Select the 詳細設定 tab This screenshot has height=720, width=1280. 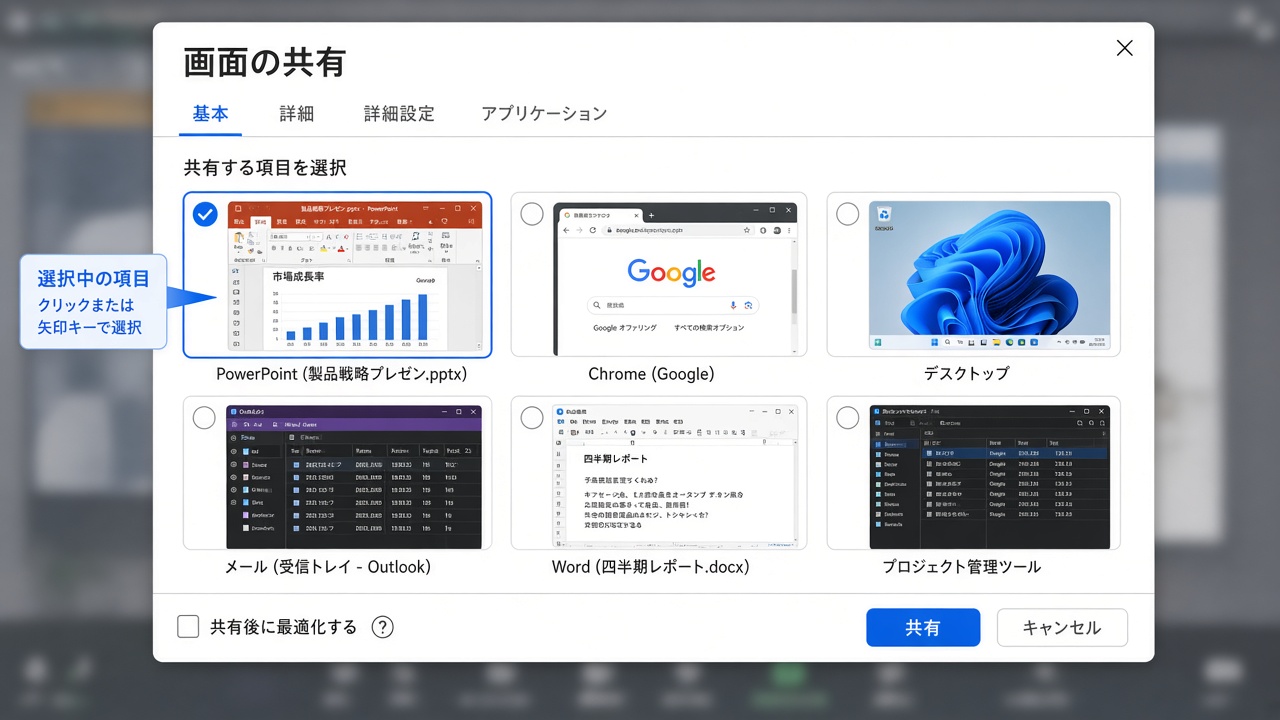pyautogui.click(x=399, y=114)
